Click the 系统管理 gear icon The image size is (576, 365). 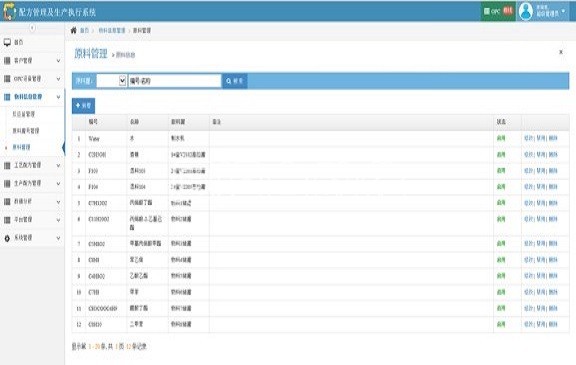(x=7, y=238)
